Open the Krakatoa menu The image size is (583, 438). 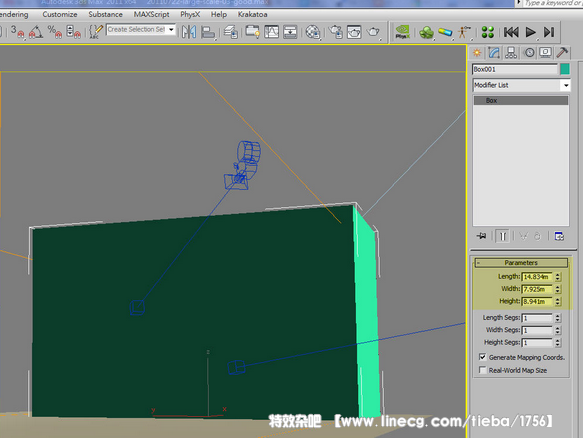[x=252, y=15]
